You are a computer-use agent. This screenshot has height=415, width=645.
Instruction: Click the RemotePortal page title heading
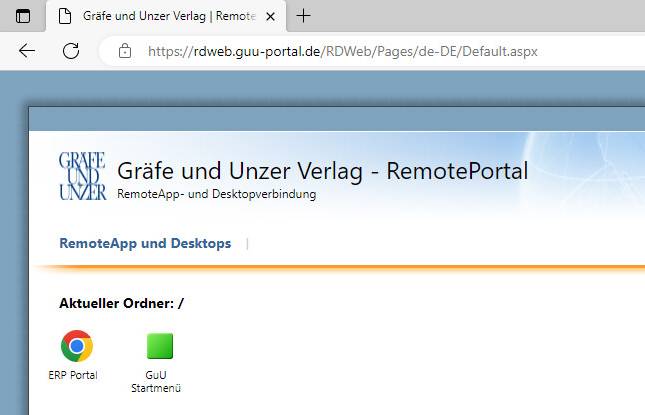pyautogui.click(x=322, y=171)
